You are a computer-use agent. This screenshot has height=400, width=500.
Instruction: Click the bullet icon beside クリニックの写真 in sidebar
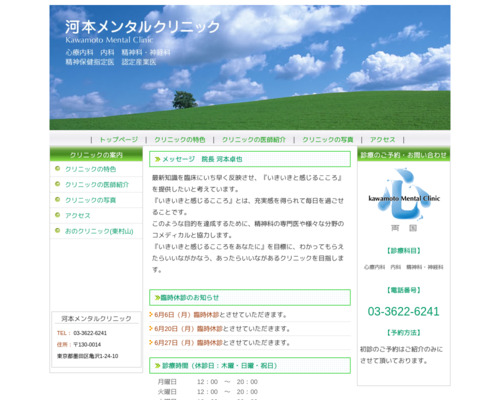point(57,200)
